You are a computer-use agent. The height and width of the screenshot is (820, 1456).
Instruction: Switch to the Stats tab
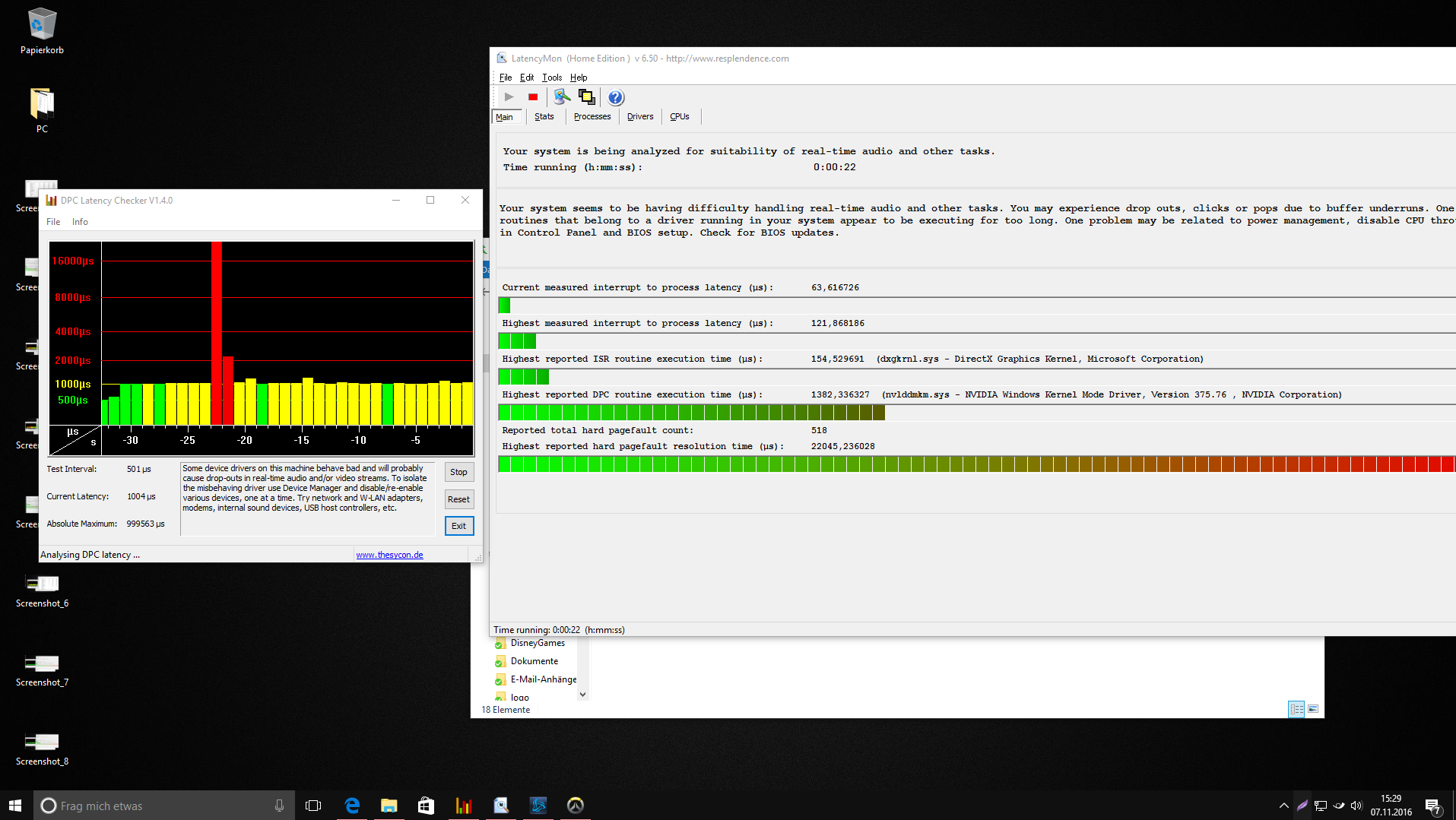coord(544,117)
